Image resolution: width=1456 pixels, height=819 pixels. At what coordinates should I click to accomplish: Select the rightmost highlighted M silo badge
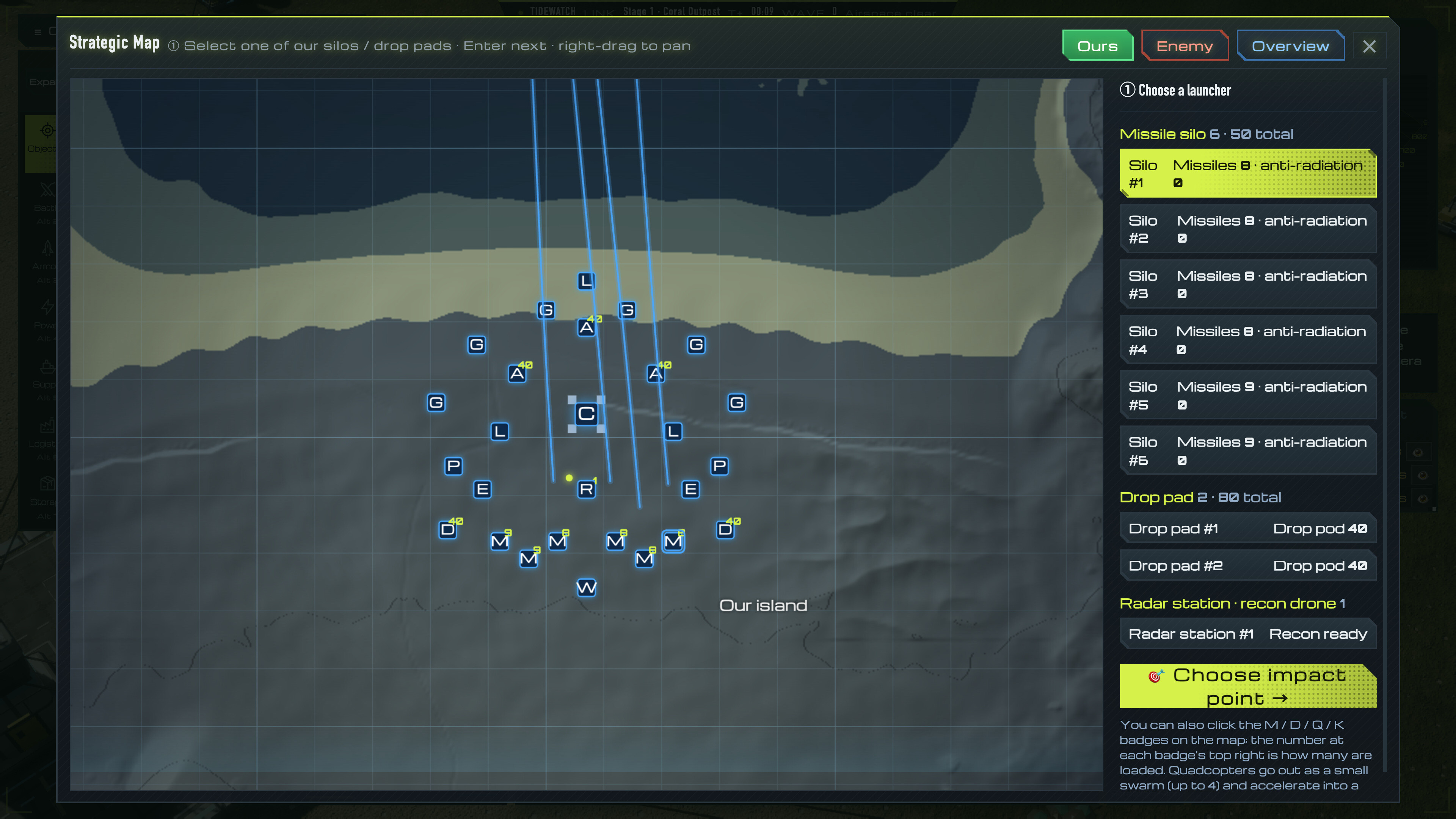673,541
